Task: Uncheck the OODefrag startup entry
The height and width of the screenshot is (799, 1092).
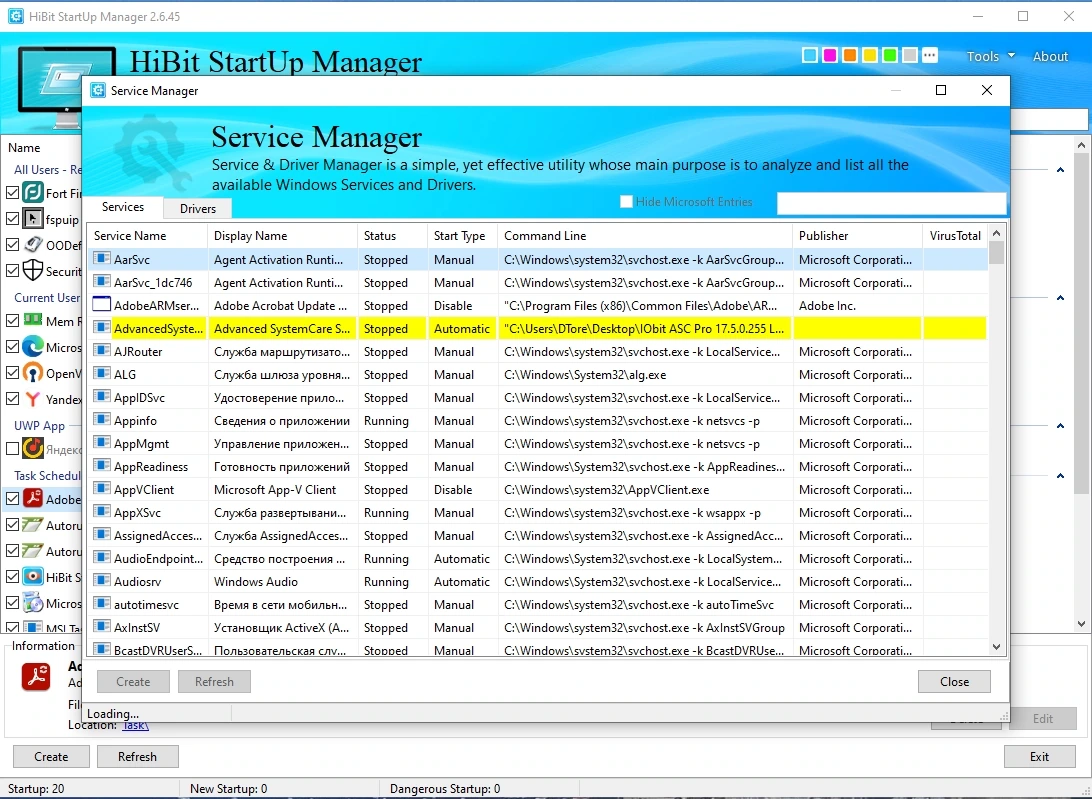Action: pyautogui.click(x=13, y=245)
